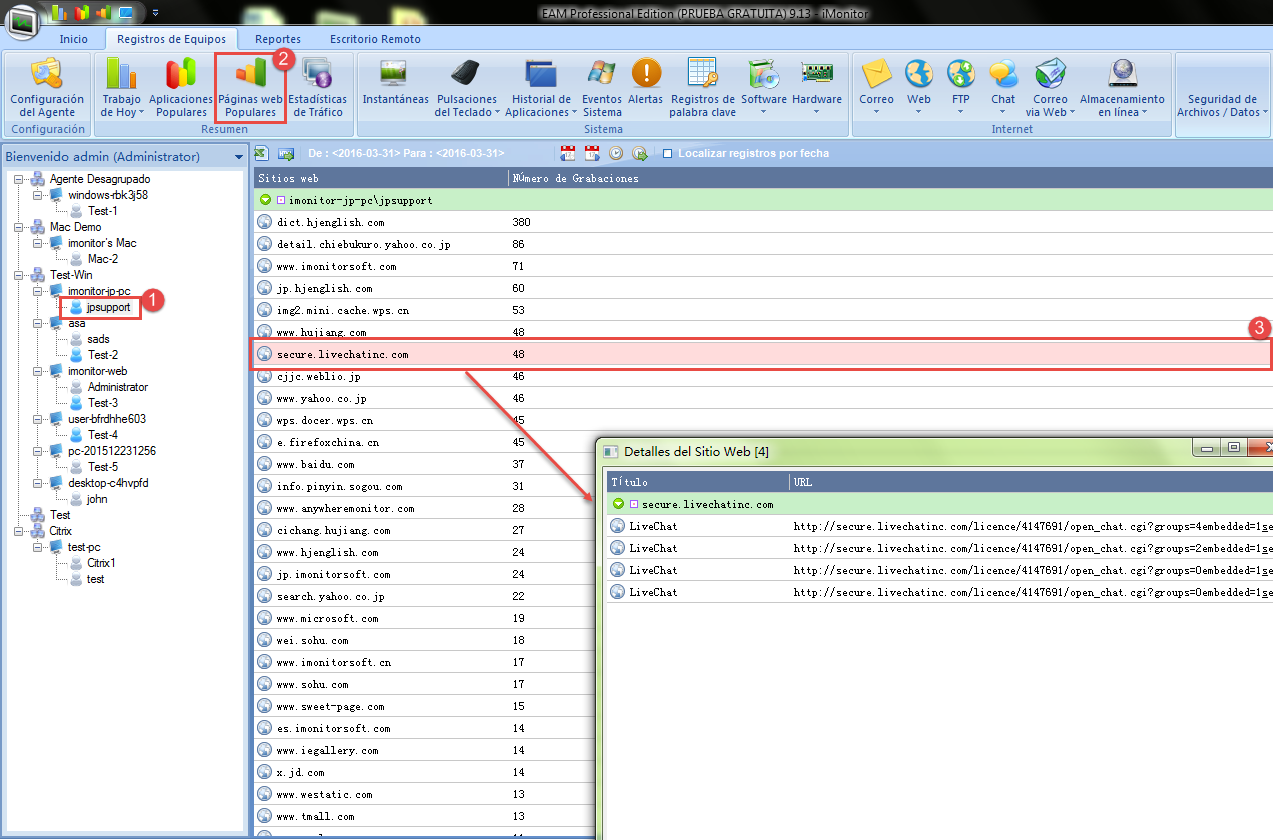Open Configuración del Agente
Image resolution: width=1273 pixels, height=840 pixels.
[x=47, y=86]
